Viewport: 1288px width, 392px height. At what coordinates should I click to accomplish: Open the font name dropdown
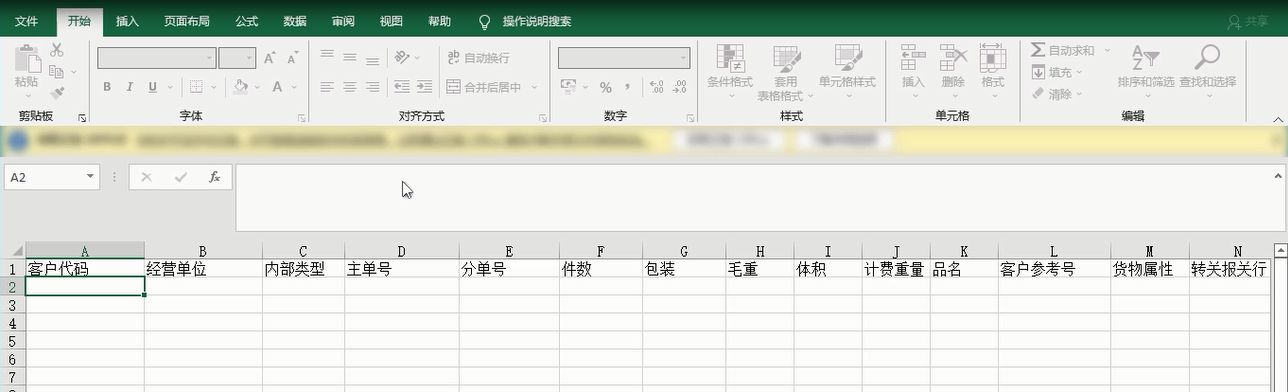point(210,58)
